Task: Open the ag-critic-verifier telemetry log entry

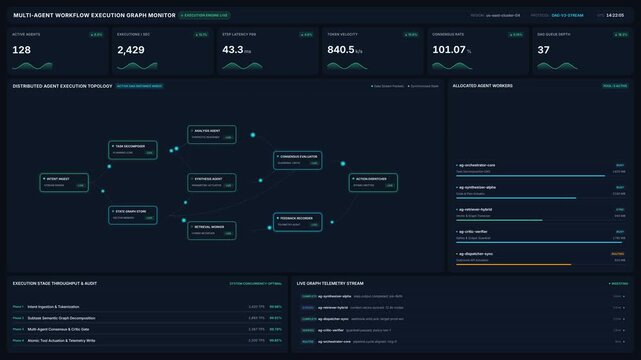Action: (462, 330)
